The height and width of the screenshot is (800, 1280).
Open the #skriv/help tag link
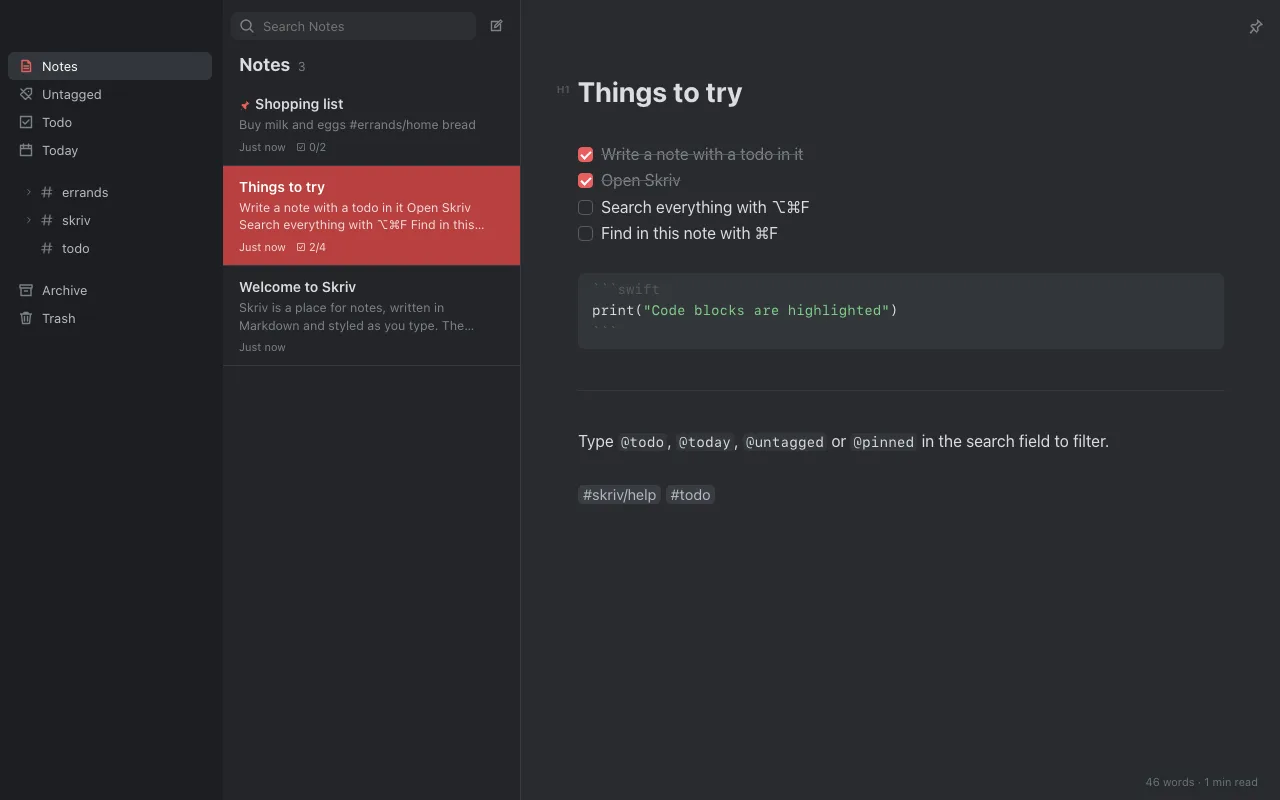pos(619,494)
